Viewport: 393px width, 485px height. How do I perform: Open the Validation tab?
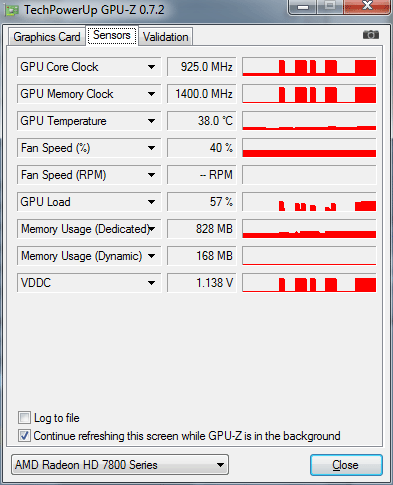tap(166, 37)
